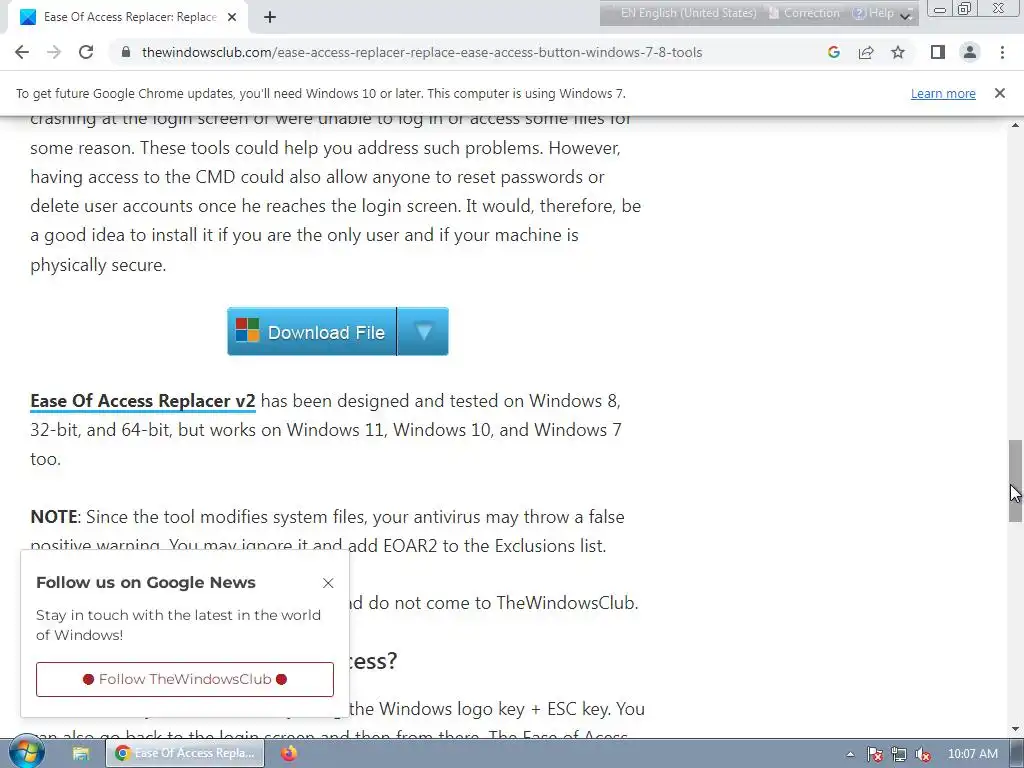Open File Explorer from the taskbar
The width and height of the screenshot is (1024, 768).
pos(81,754)
